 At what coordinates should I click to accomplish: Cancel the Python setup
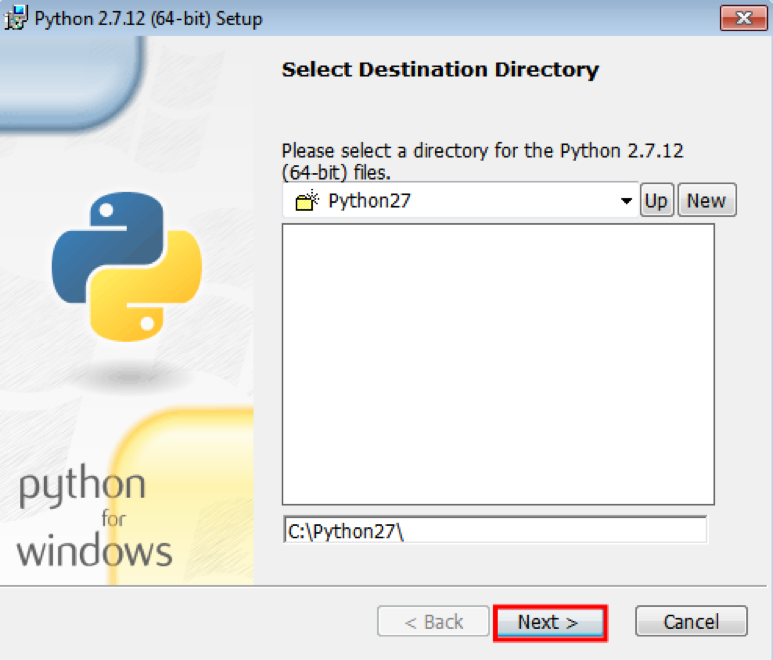pos(691,622)
